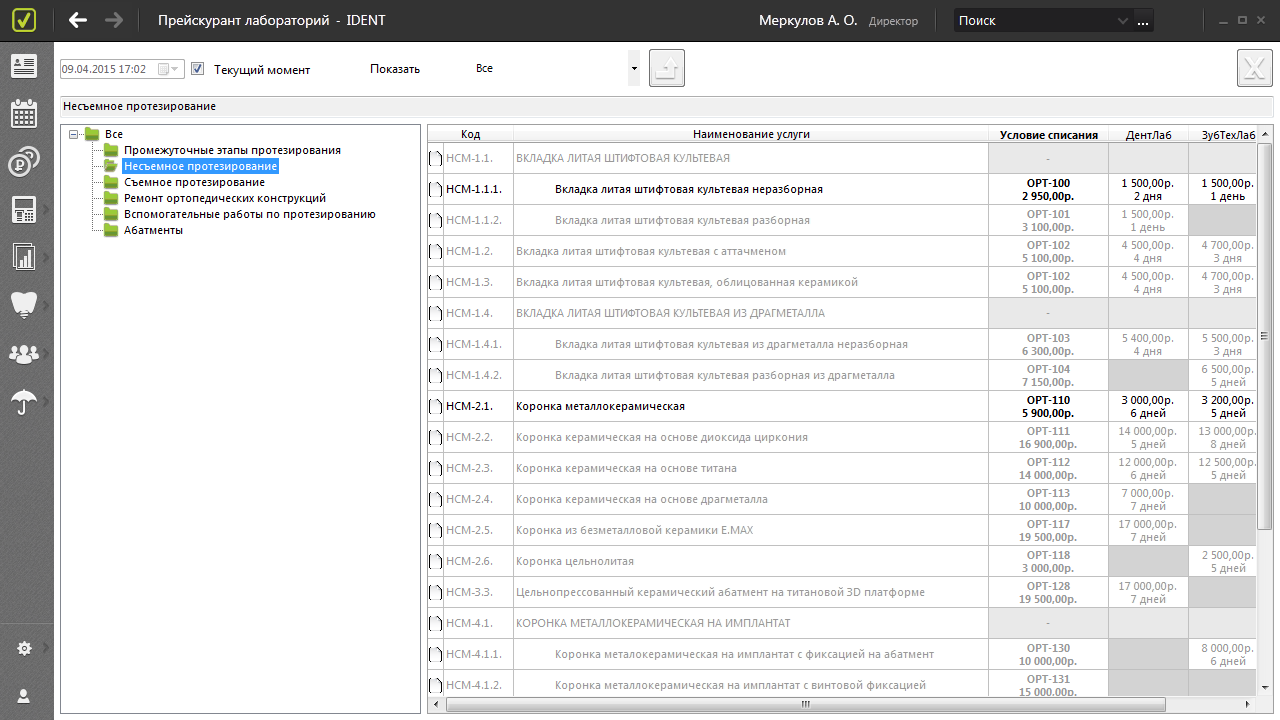Go back with the left arrow
This screenshot has height=720, width=1280.
tap(78, 20)
